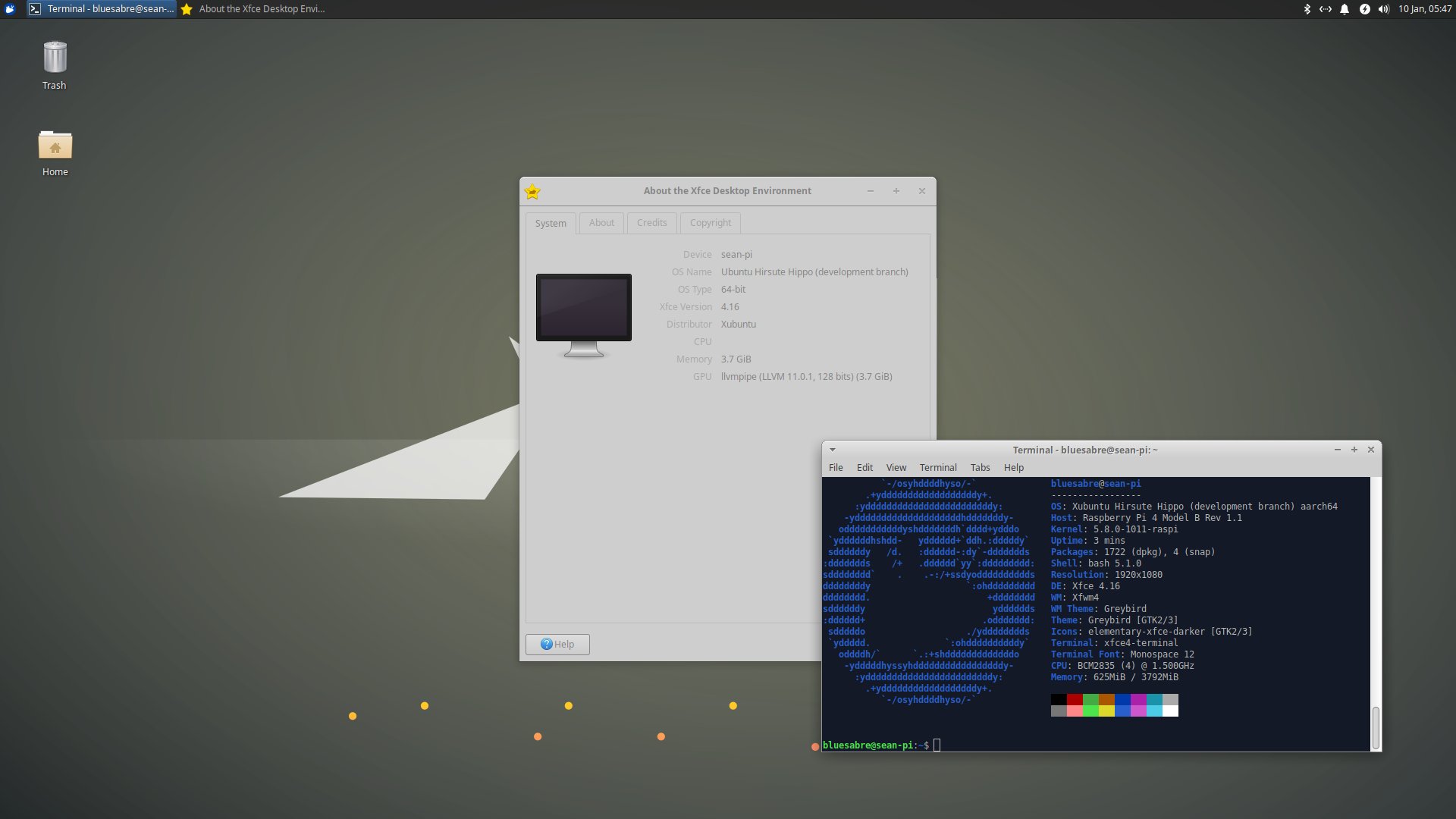This screenshot has width=1456, height=819.
Task: Click the Bluetooth tray icon
Action: (x=1307, y=9)
